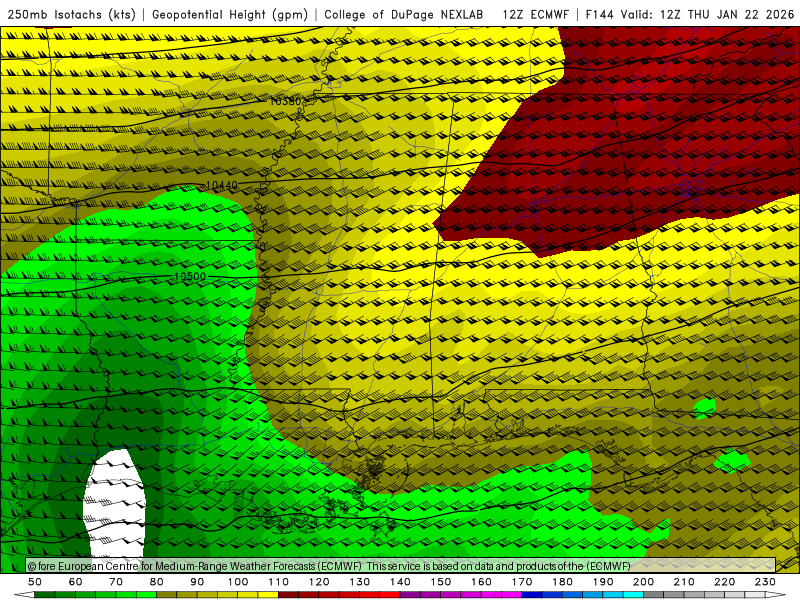Click the ECMWF copyright notice banner
Screen dimensions: 800x600
401,565
